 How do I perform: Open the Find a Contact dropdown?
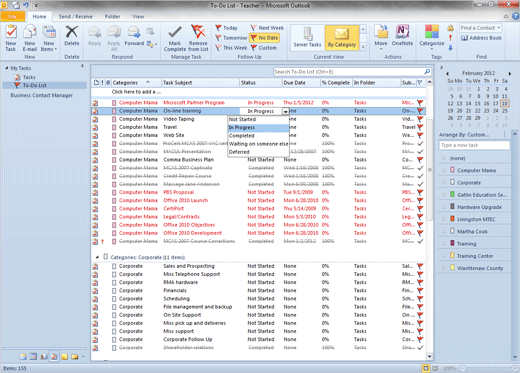(499, 28)
